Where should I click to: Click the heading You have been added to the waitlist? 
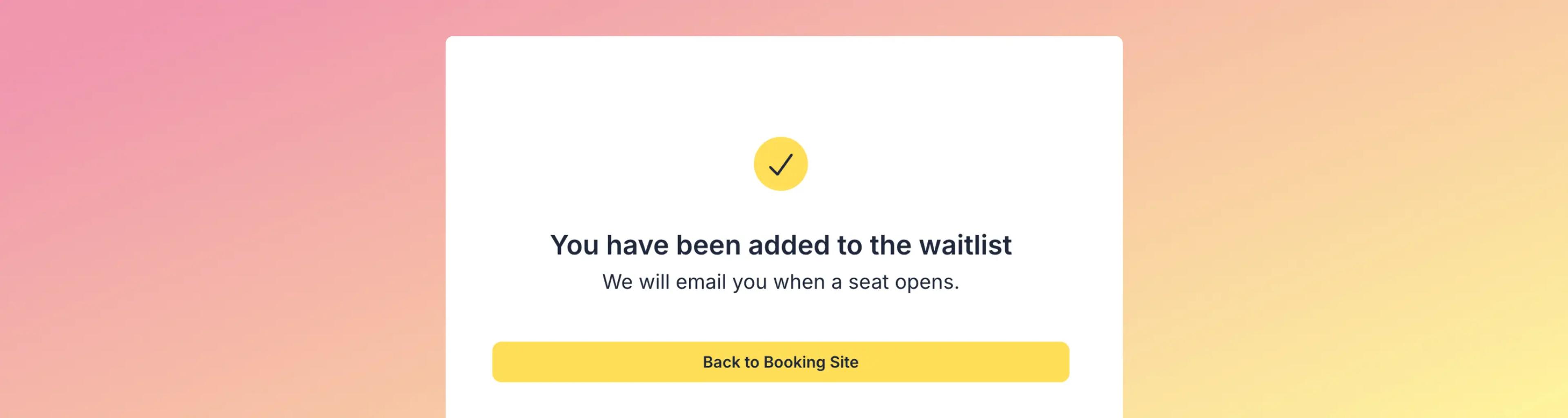(x=781, y=245)
